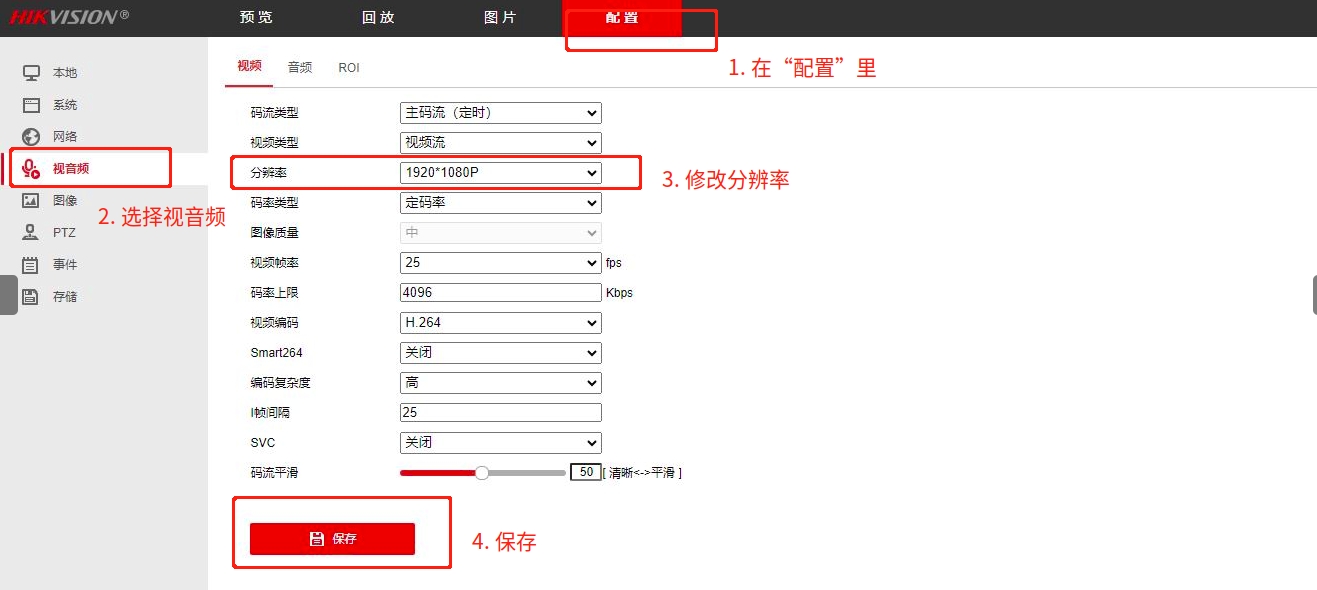The image size is (1317, 590).
Task: Select the 视音频 microphone icon
Action: coord(31,168)
